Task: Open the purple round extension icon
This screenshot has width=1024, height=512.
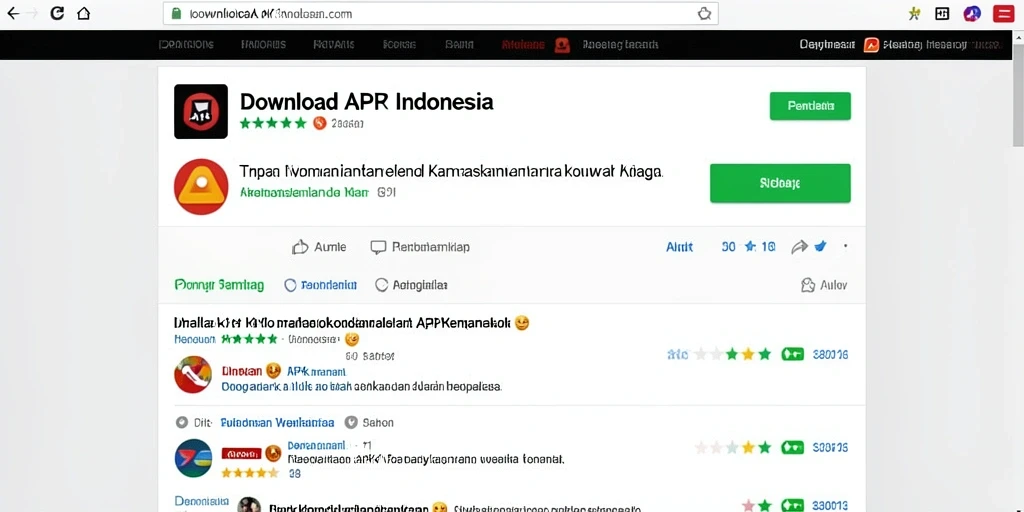Action: 972,13
